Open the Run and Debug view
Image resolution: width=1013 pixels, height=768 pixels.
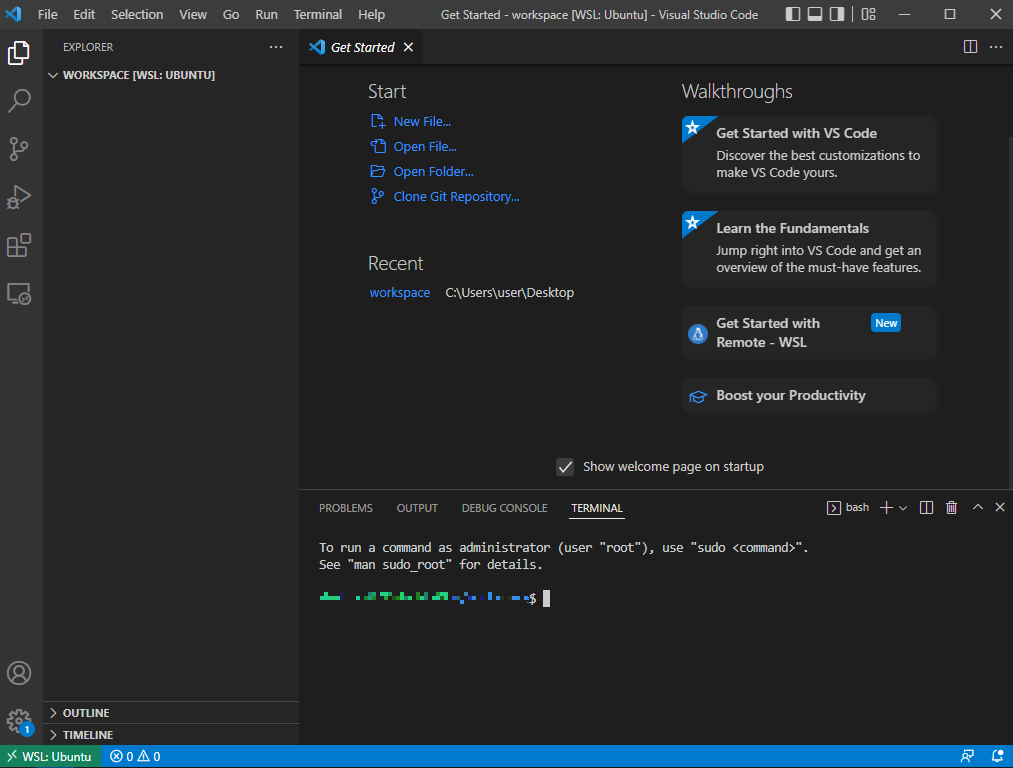(x=19, y=197)
